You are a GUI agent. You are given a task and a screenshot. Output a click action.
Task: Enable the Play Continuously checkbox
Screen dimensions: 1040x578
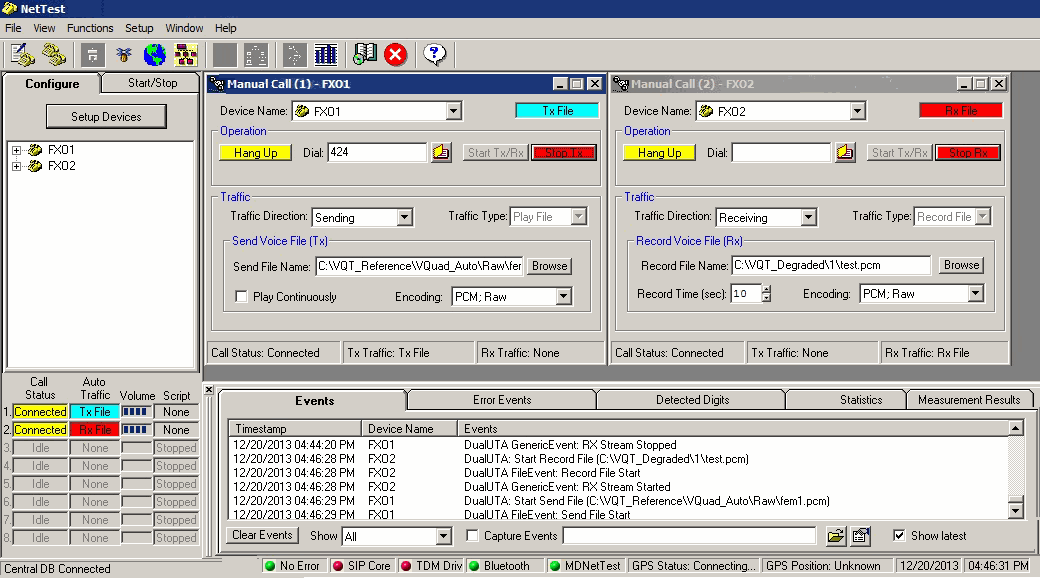click(241, 297)
